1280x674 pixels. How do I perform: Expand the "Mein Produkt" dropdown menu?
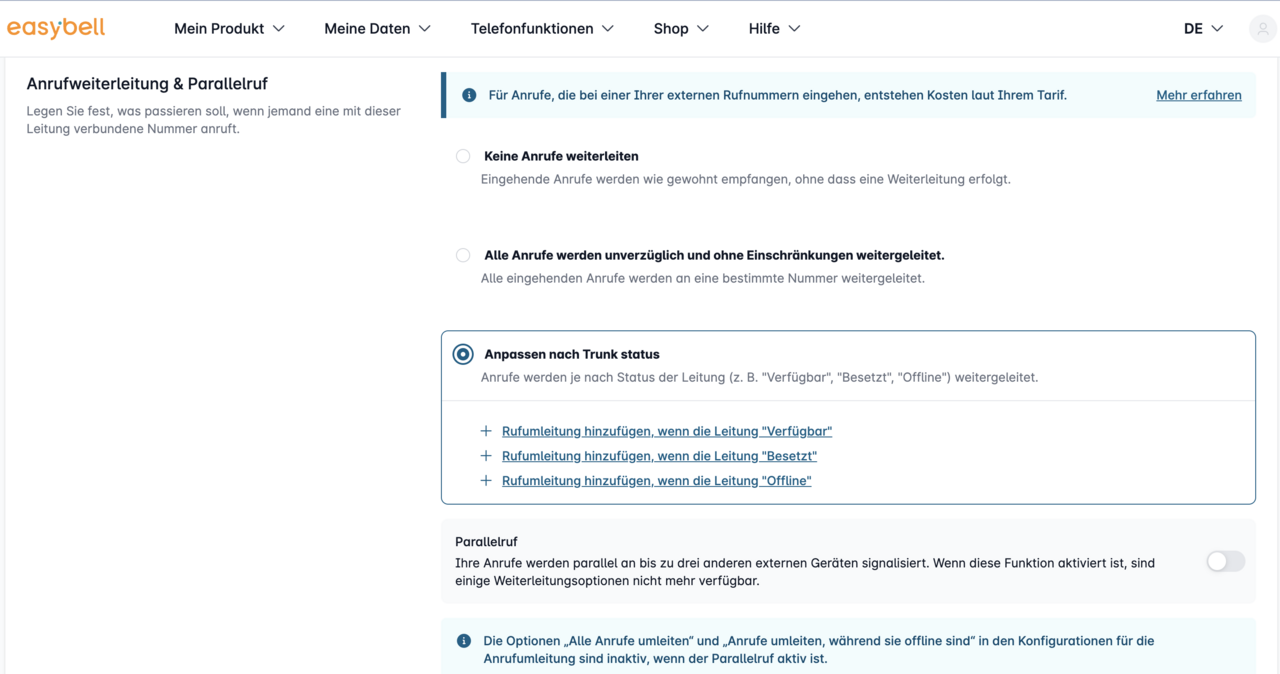point(229,29)
